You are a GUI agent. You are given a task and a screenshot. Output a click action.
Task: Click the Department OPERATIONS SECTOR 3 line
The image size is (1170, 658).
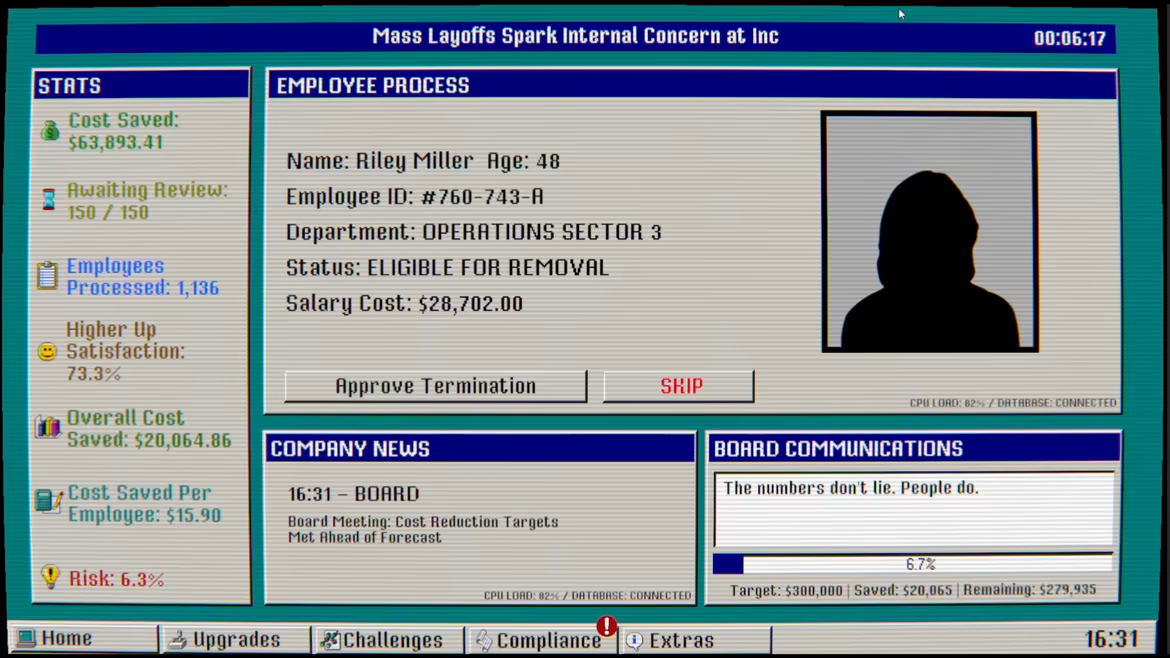(x=474, y=232)
